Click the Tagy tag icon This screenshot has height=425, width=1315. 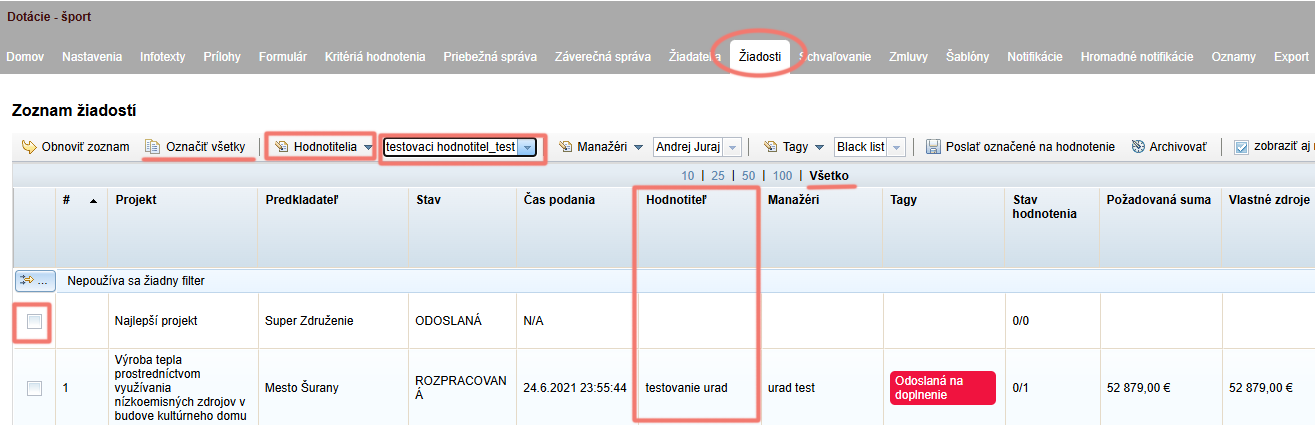click(770, 147)
